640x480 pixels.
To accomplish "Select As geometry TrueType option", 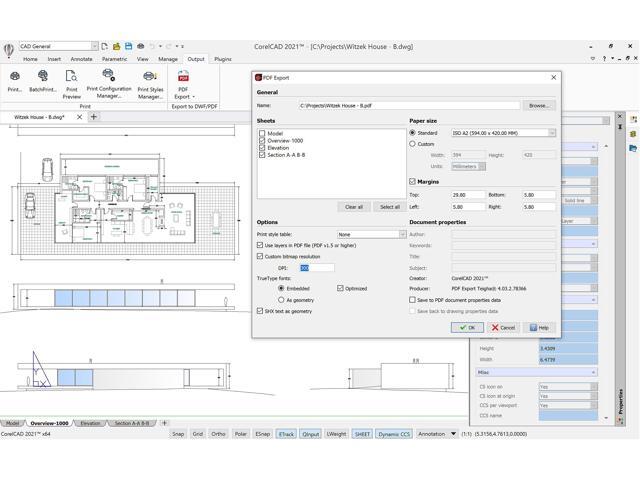I will [281, 300].
